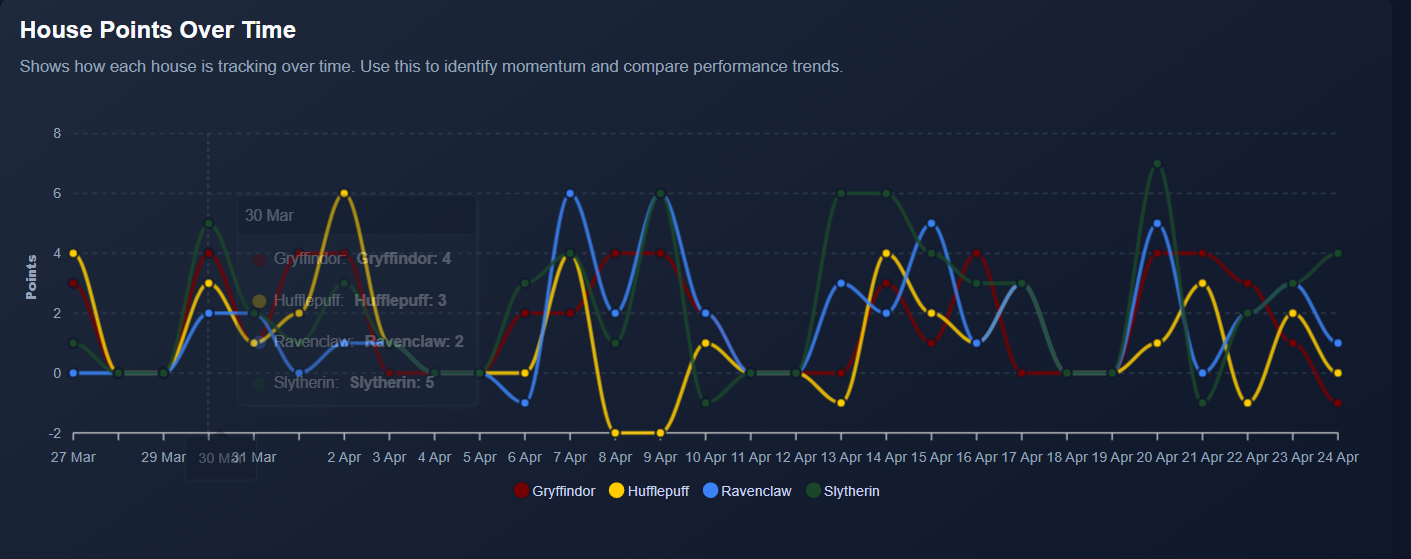Viewport: 1411px width, 559px height.
Task: Click the '9 Apr' x-axis label
Action: click(660, 457)
